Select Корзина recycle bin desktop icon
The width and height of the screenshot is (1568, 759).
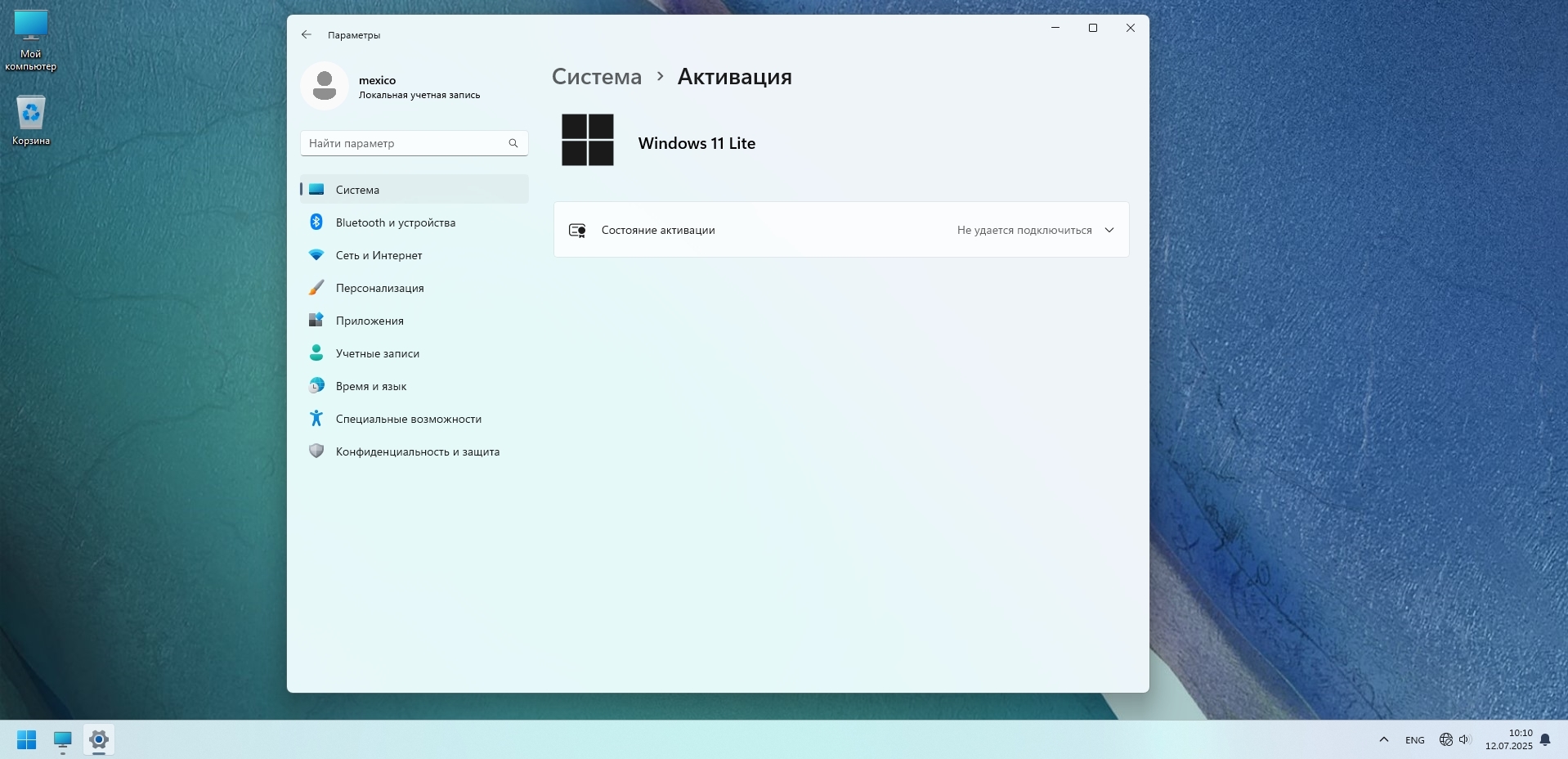31,120
